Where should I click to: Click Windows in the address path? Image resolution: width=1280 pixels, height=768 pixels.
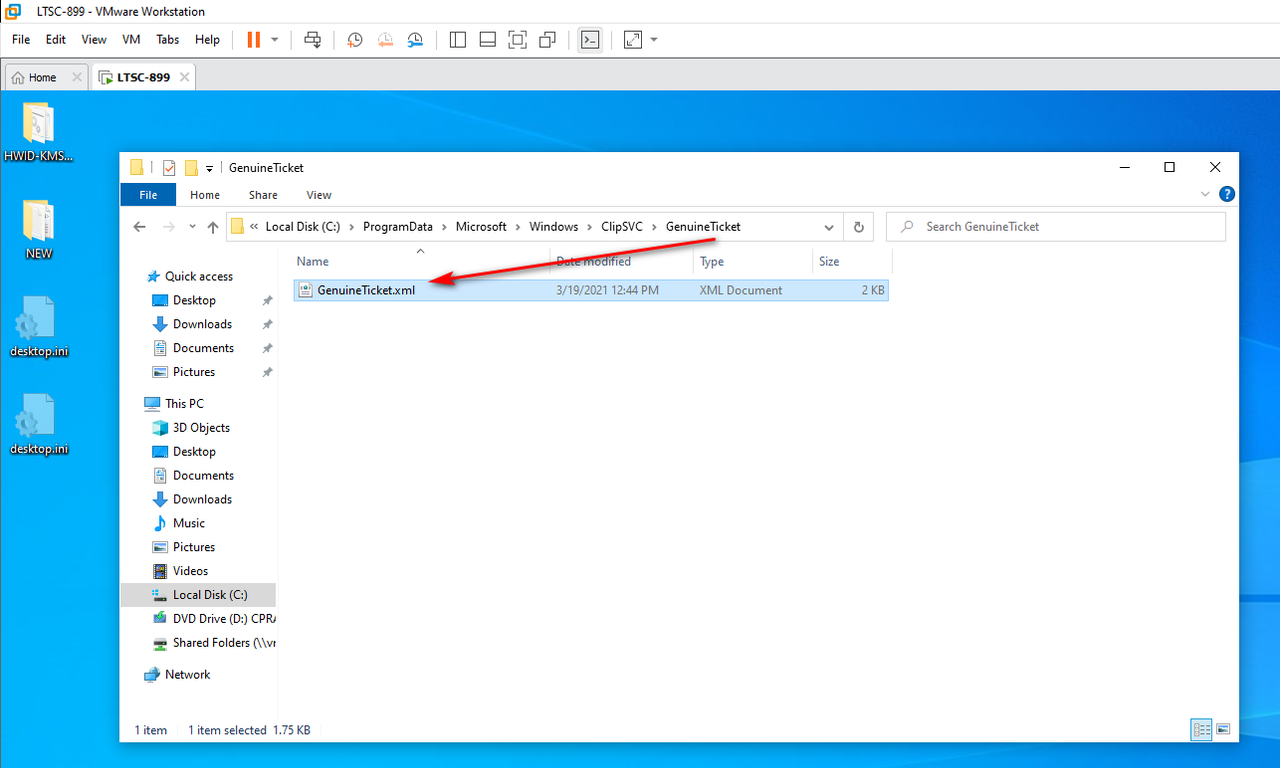tap(554, 227)
